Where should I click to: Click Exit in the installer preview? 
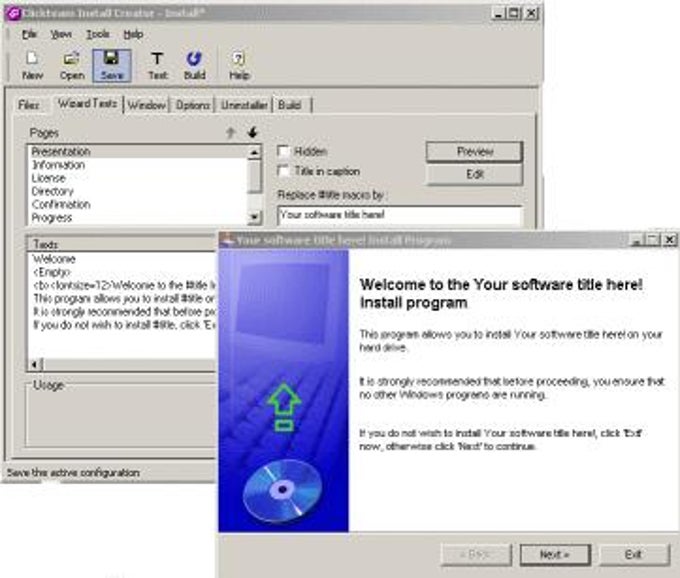point(634,555)
